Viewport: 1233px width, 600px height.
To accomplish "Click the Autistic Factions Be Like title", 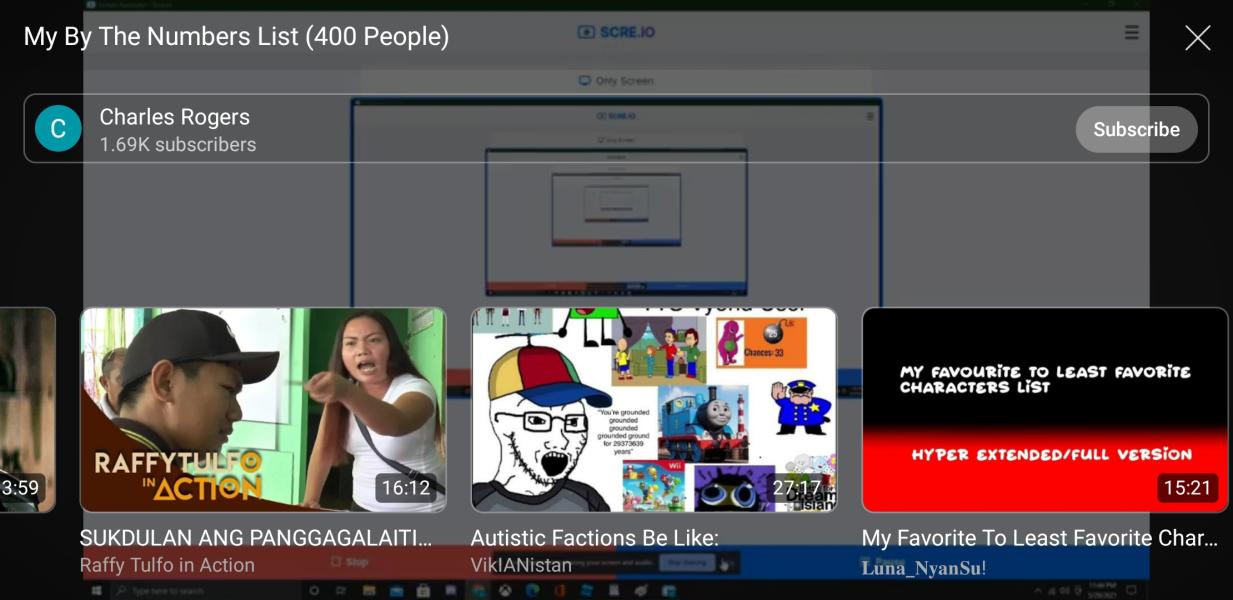I will 594,538.
